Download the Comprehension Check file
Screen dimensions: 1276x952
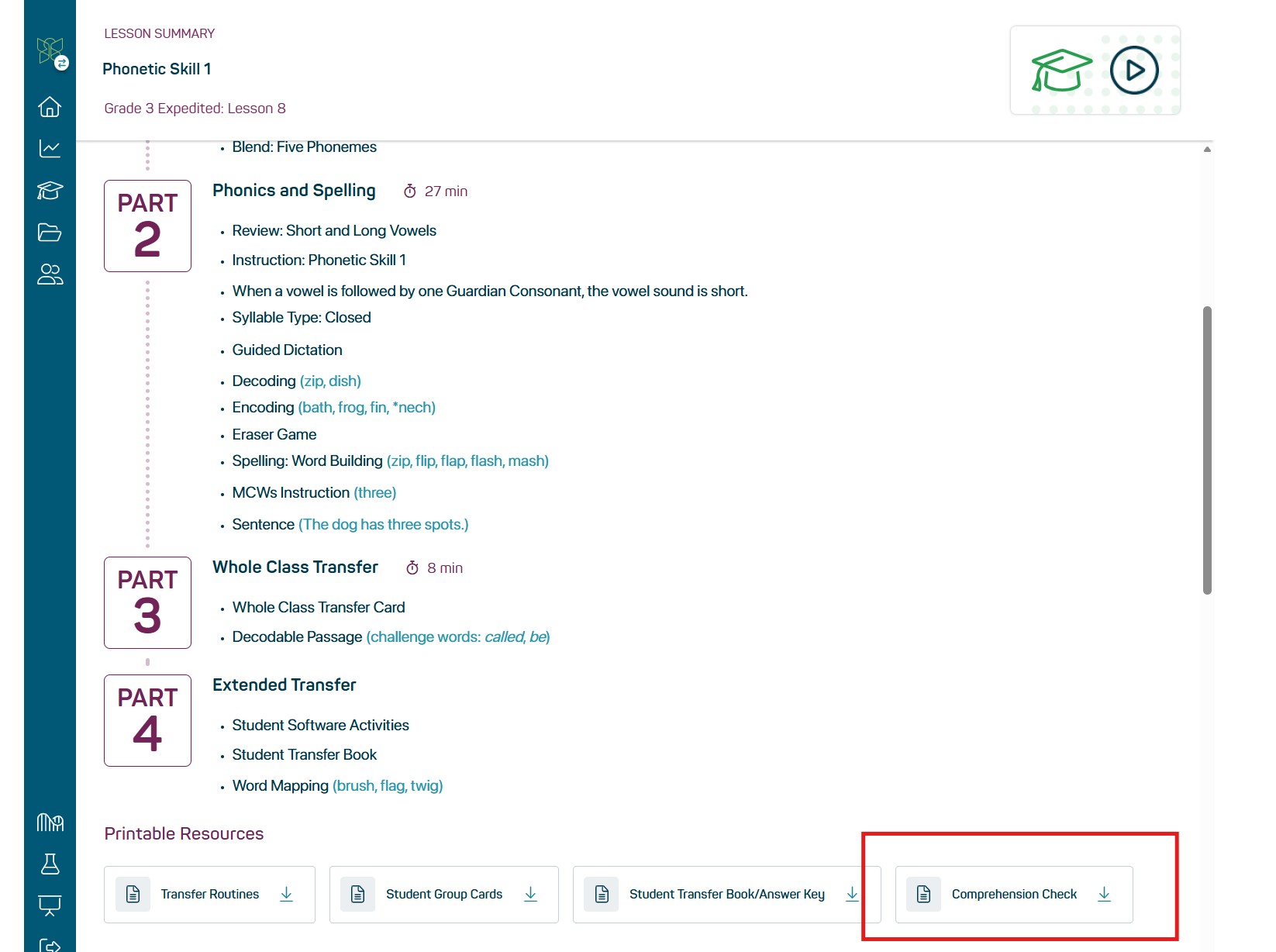click(x=1104, y=894)
